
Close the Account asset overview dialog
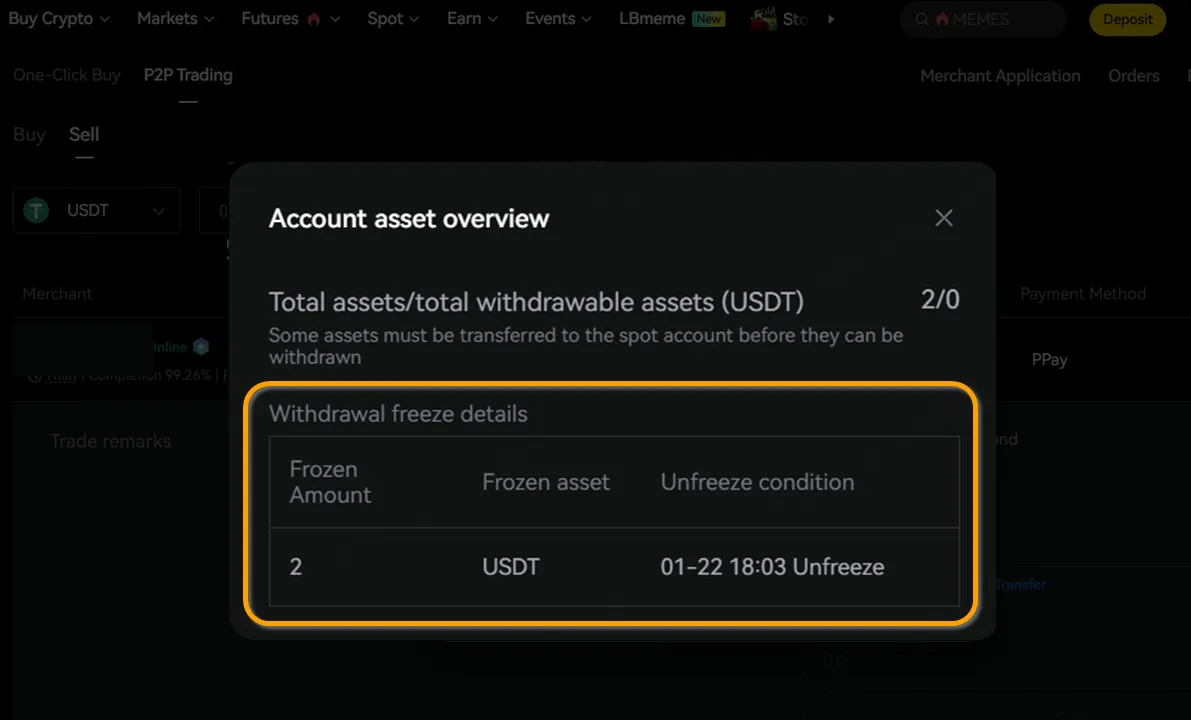coord(943,218)
